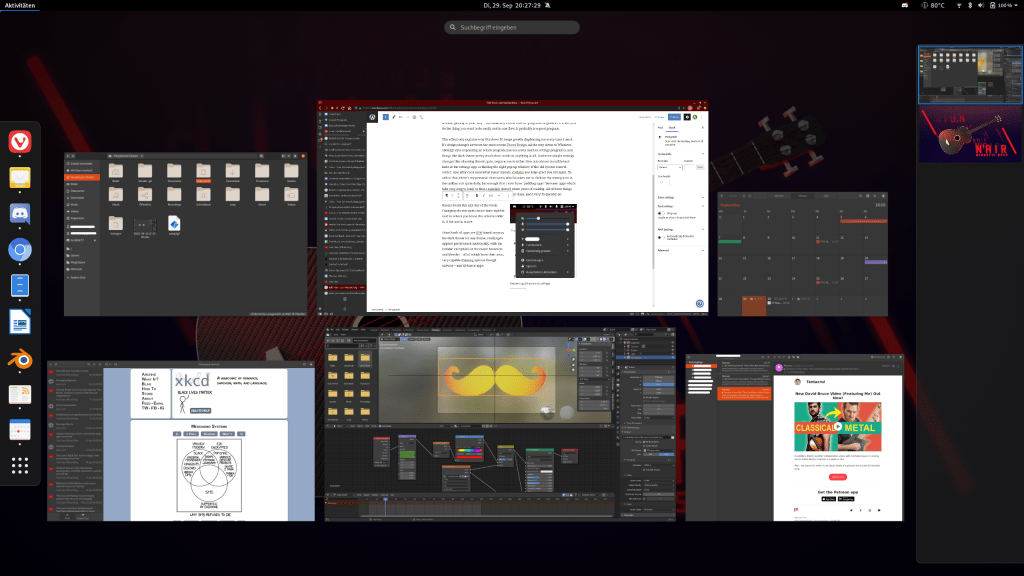Select the Blender window with mustache render
1024x576 pixels.
pos(498,424)
